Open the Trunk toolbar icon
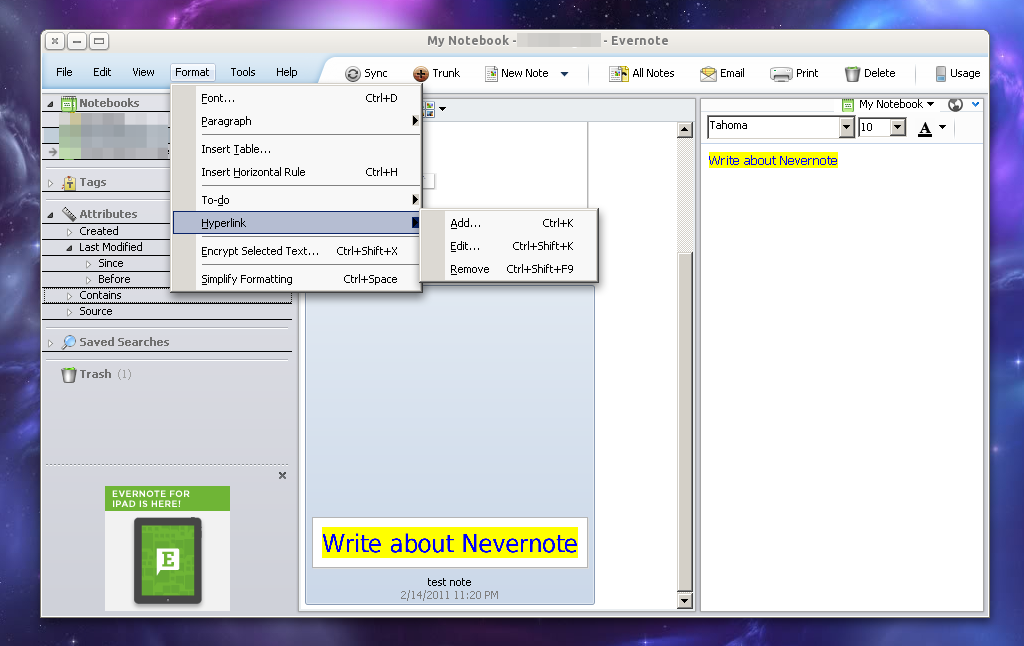The height and width of the screenshot is (646, 1024). coord(421,74)
